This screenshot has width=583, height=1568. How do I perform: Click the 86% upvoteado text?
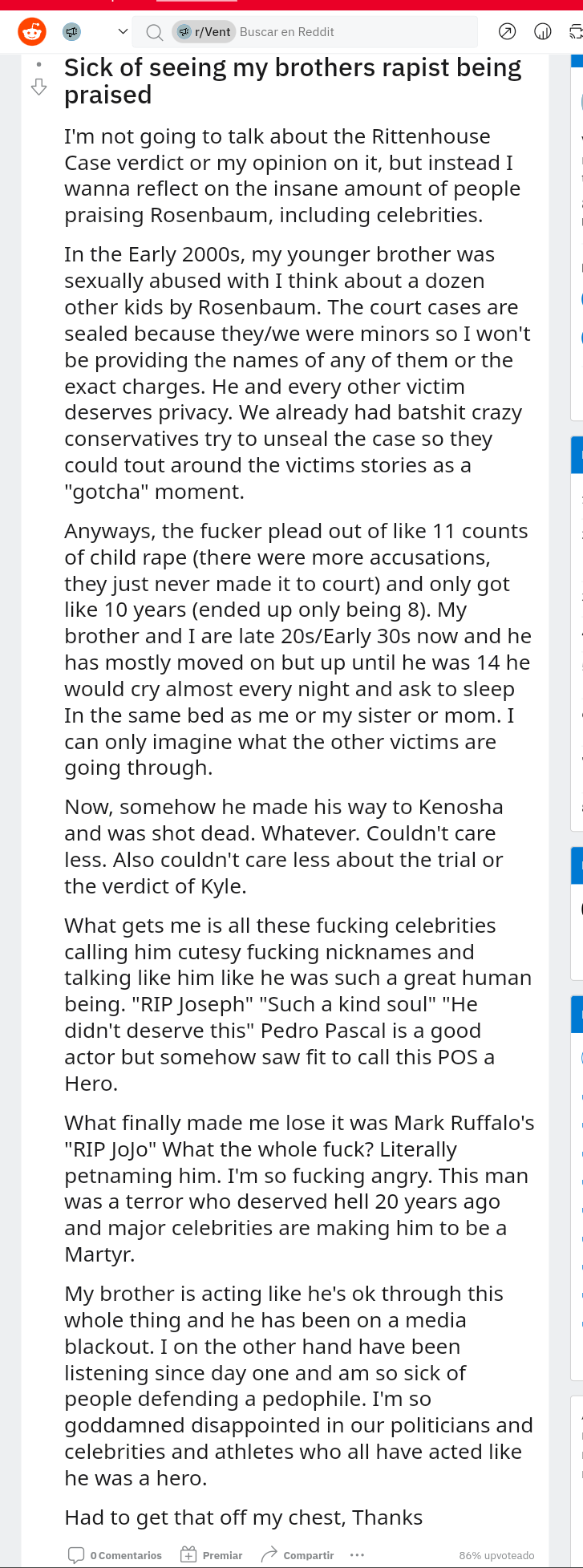click(x=496, y=1555)
